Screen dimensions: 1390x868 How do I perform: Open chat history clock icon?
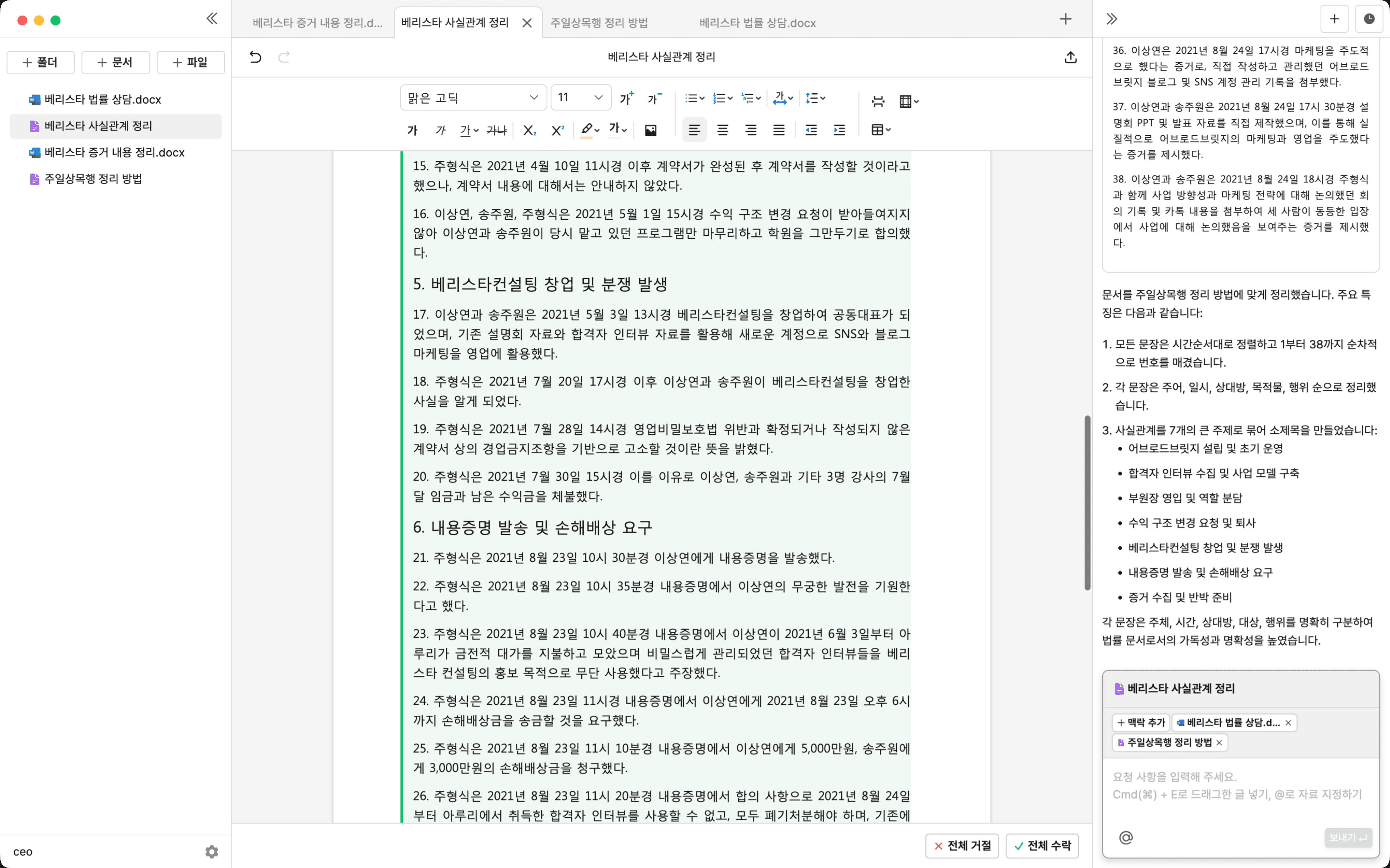pyautogui.click(x=1369, y=19)
